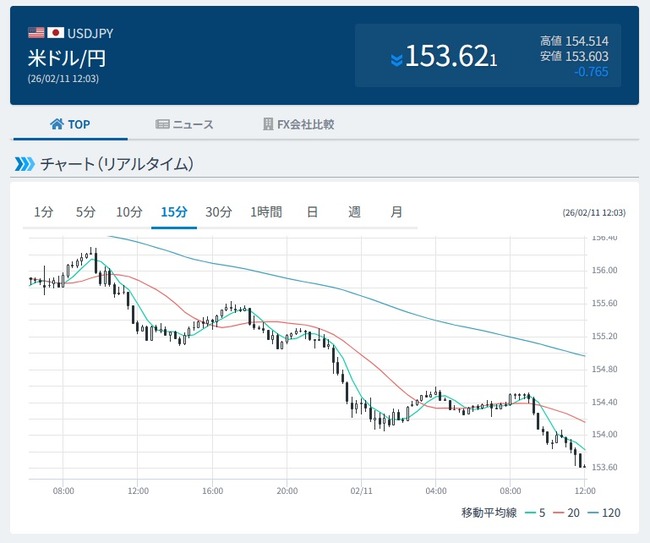Click the newspaper icon beside ニュース
This screenshot has height=543, width=650.
pos(162,125)
